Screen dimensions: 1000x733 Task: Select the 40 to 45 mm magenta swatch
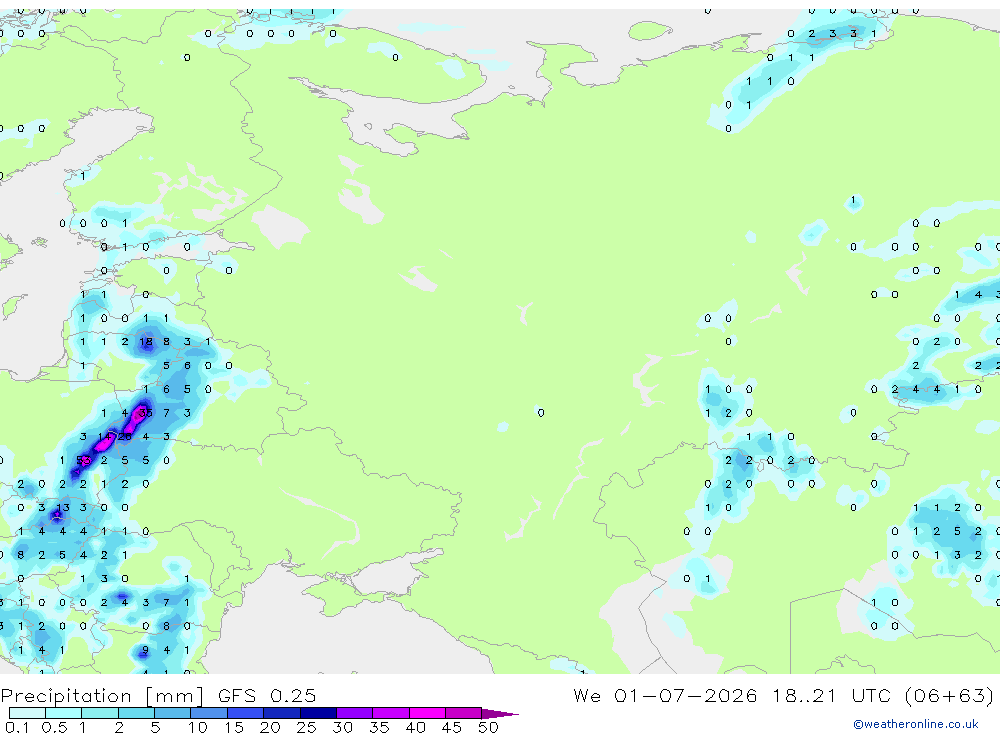pos(427,713)
